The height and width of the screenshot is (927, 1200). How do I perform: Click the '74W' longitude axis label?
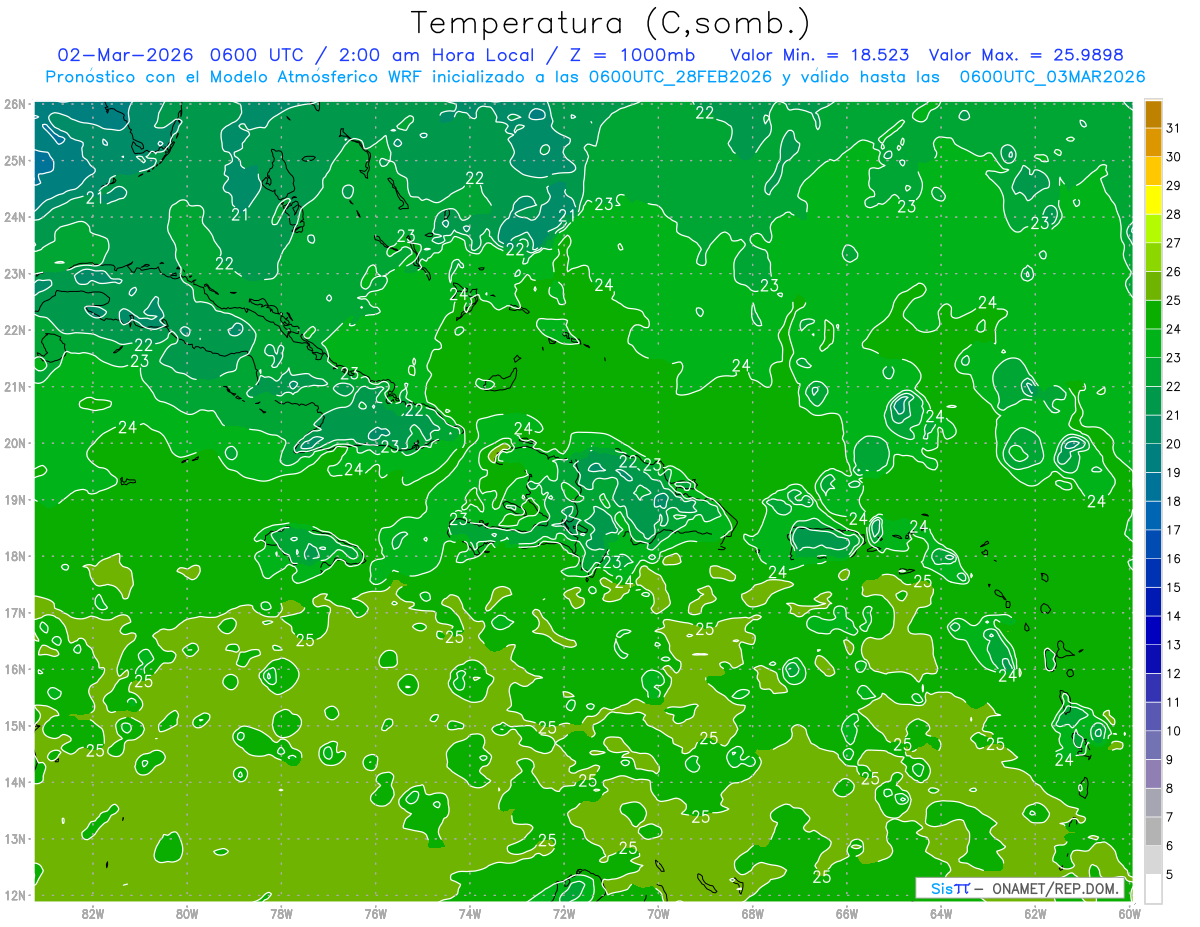470,913
